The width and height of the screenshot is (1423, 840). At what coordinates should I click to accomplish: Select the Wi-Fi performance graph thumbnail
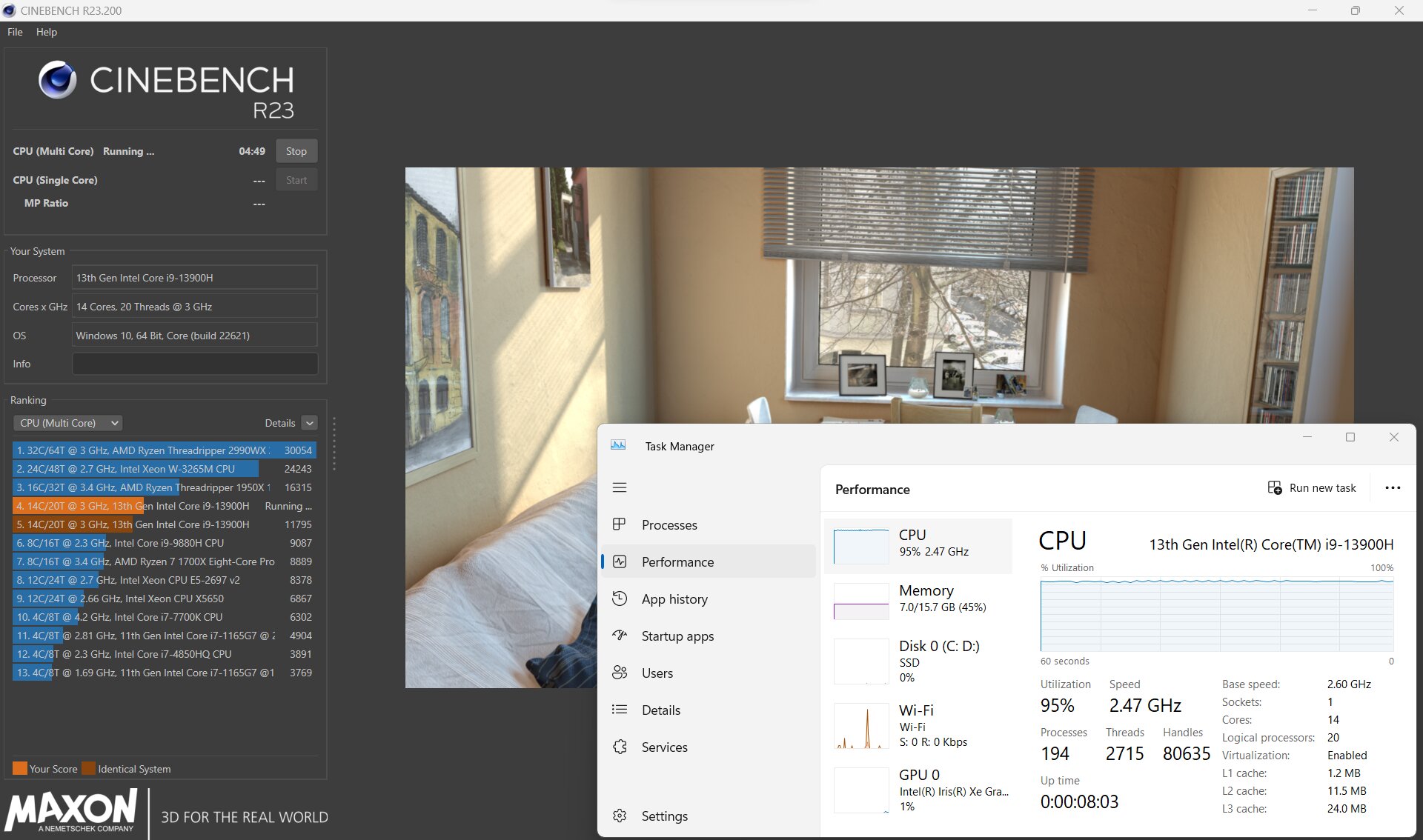[x=860, y=727]
